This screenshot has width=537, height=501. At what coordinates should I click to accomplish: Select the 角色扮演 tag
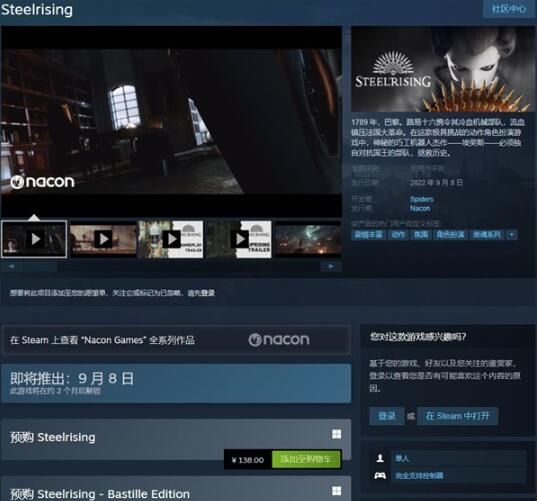[450, 235]
